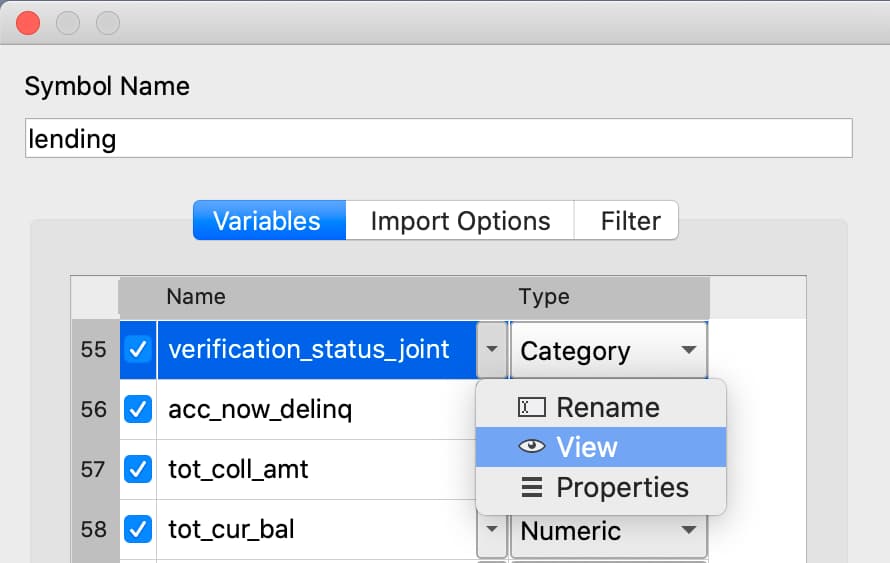
Task: Uncheck the acc_now_delinq checkbox
Action: coord(138,409)
